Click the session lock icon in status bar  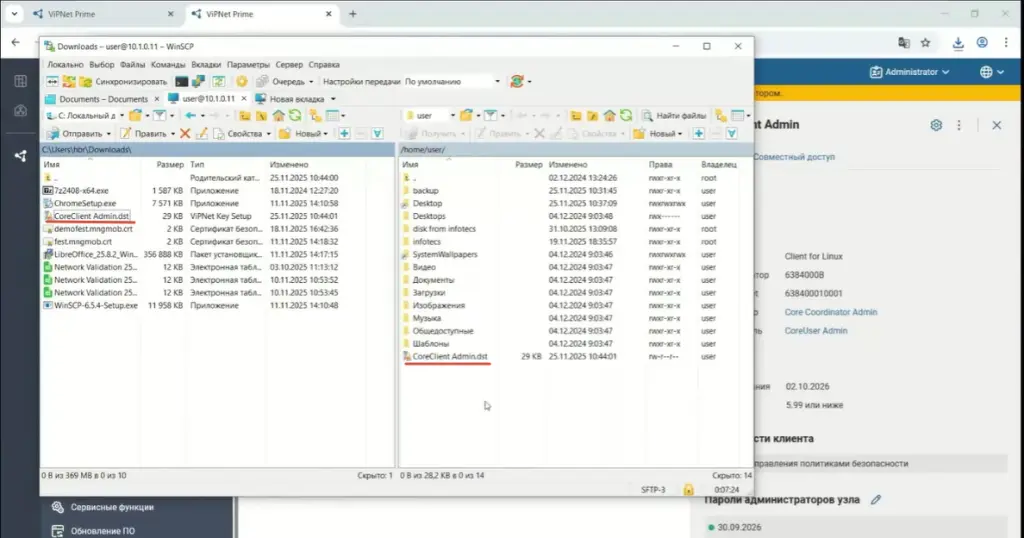pyautogui.click(x=688, y=489)
